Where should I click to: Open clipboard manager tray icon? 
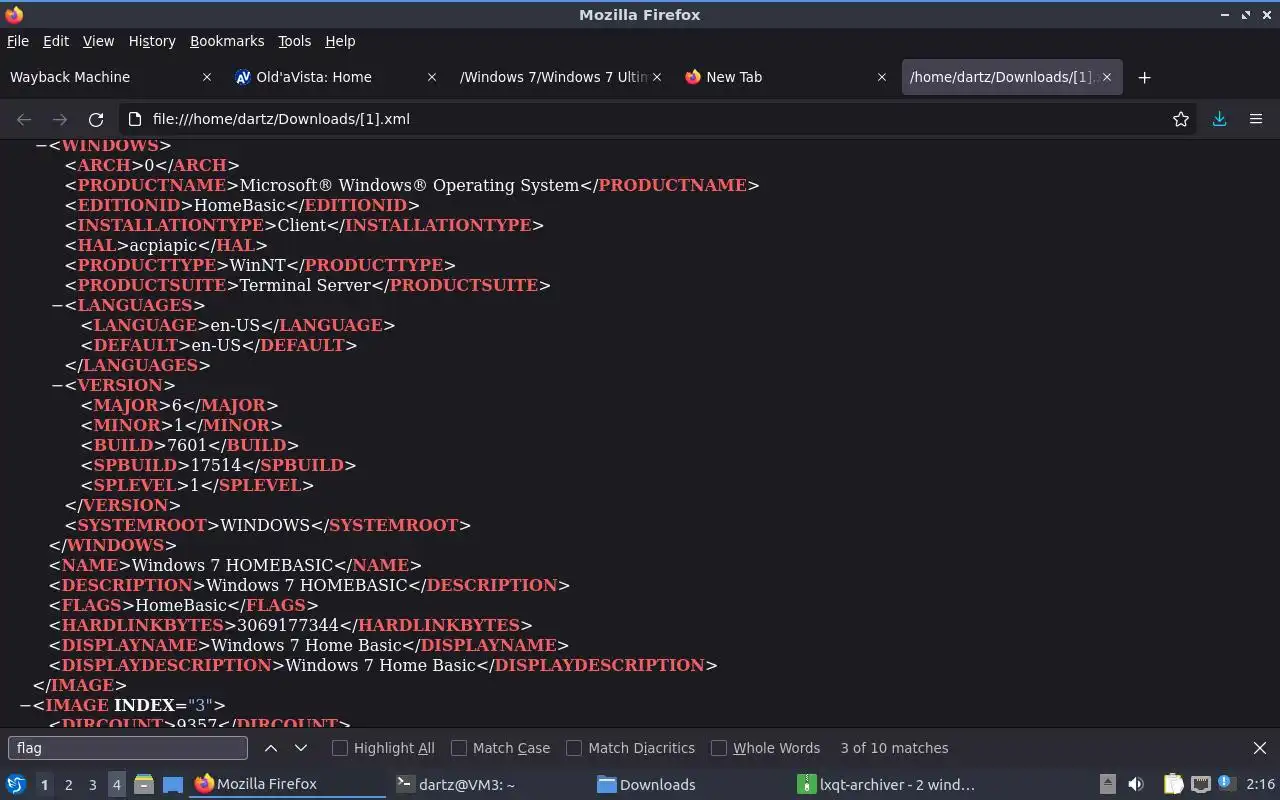point(1173,785)
